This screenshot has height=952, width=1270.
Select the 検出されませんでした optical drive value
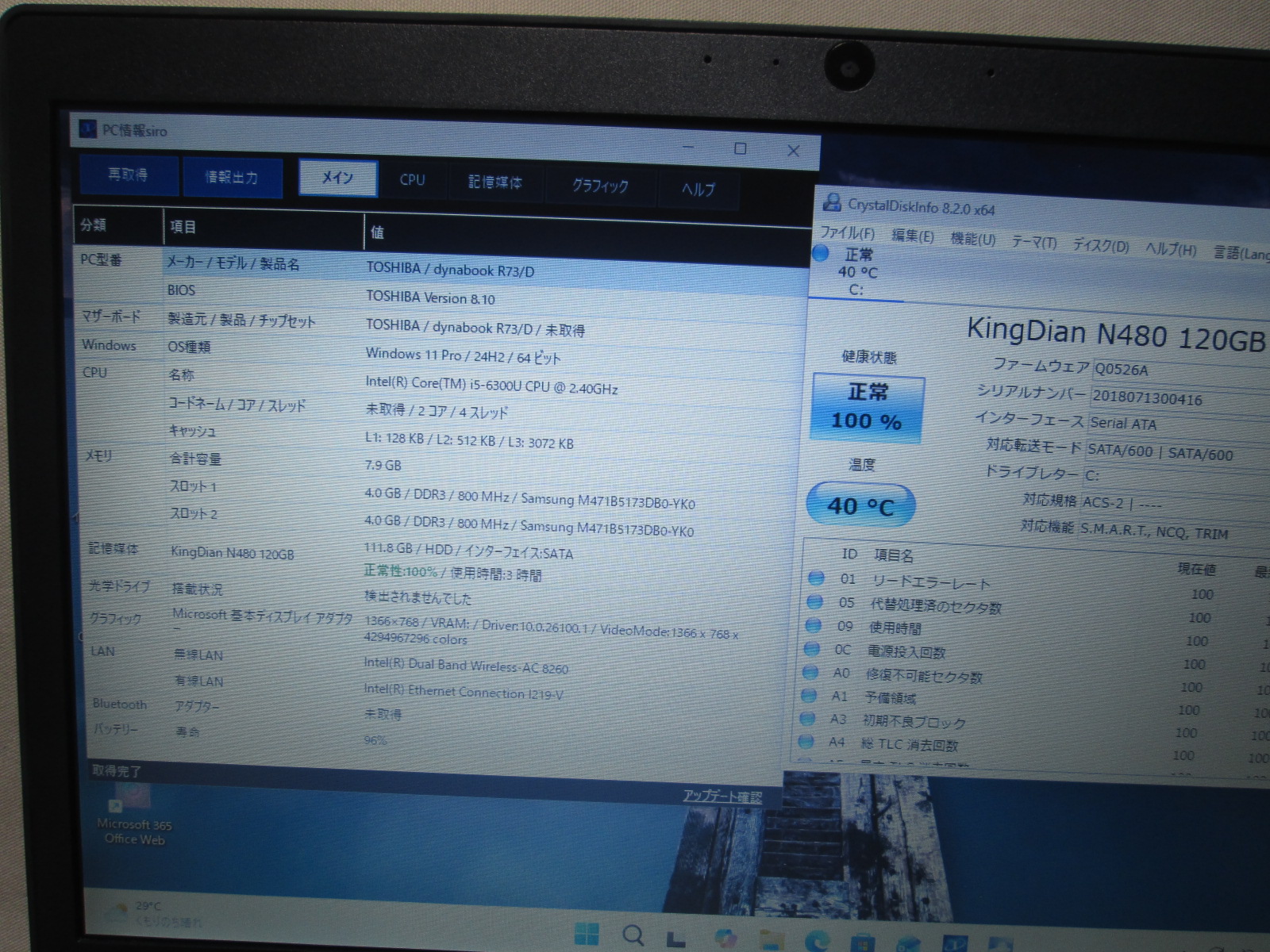pos(418,597)
